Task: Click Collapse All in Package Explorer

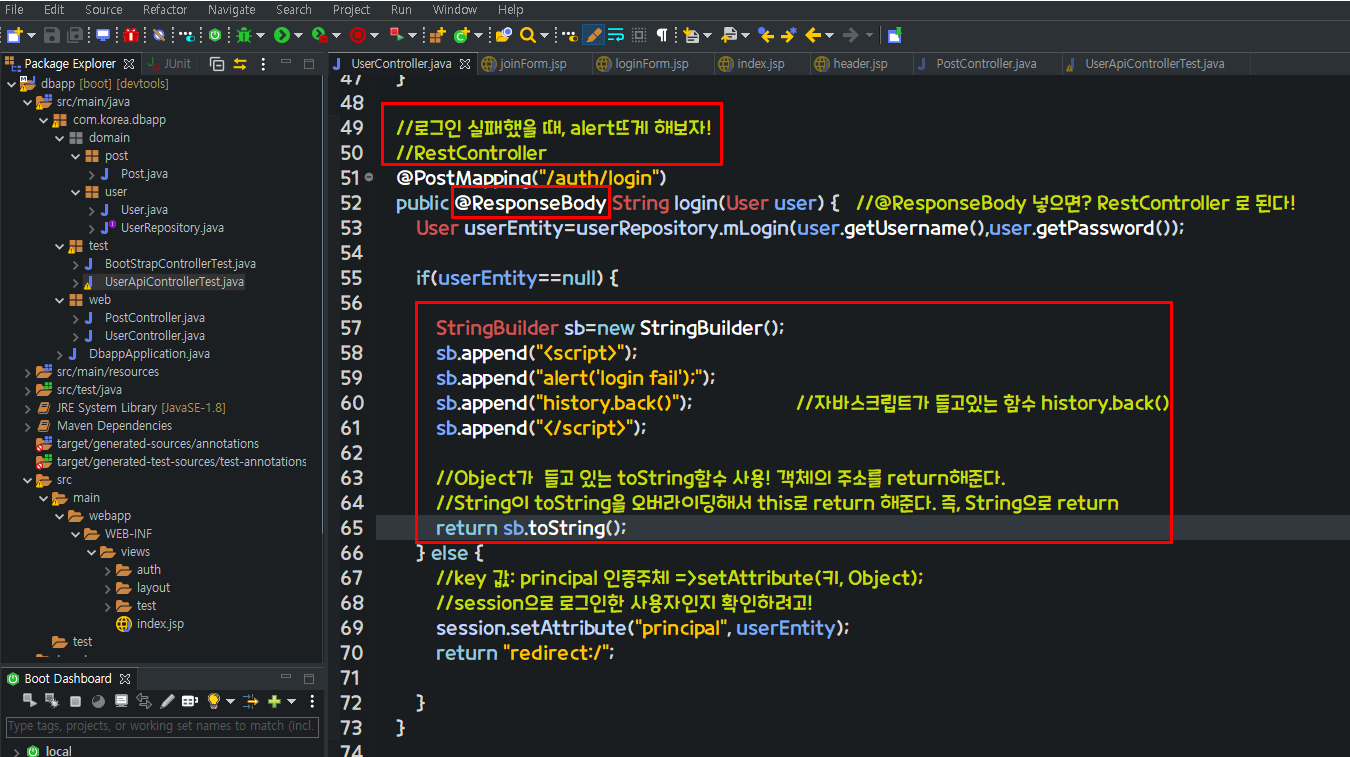Action: 217,64
